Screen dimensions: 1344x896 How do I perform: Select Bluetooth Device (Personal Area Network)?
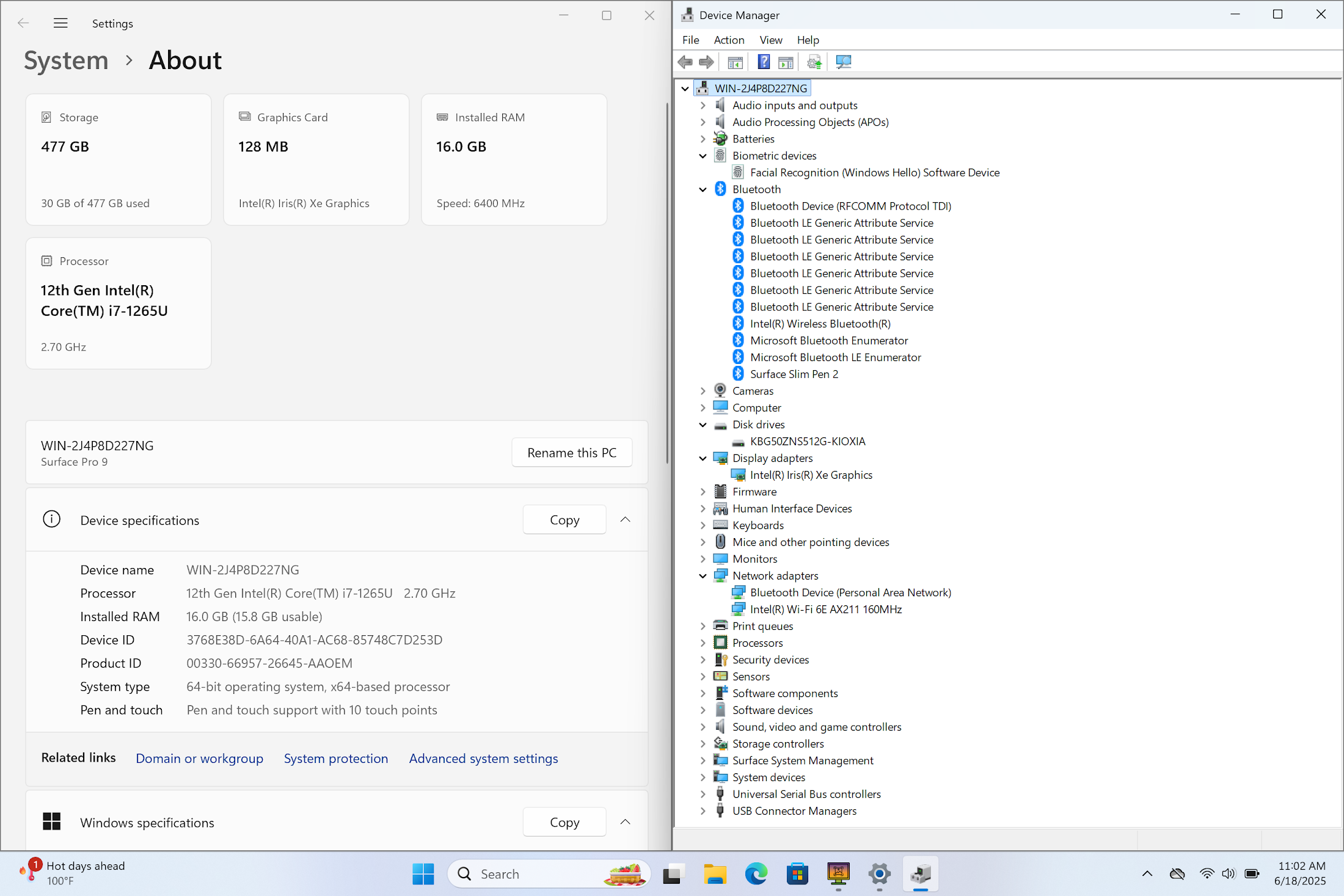pos(850,592)
